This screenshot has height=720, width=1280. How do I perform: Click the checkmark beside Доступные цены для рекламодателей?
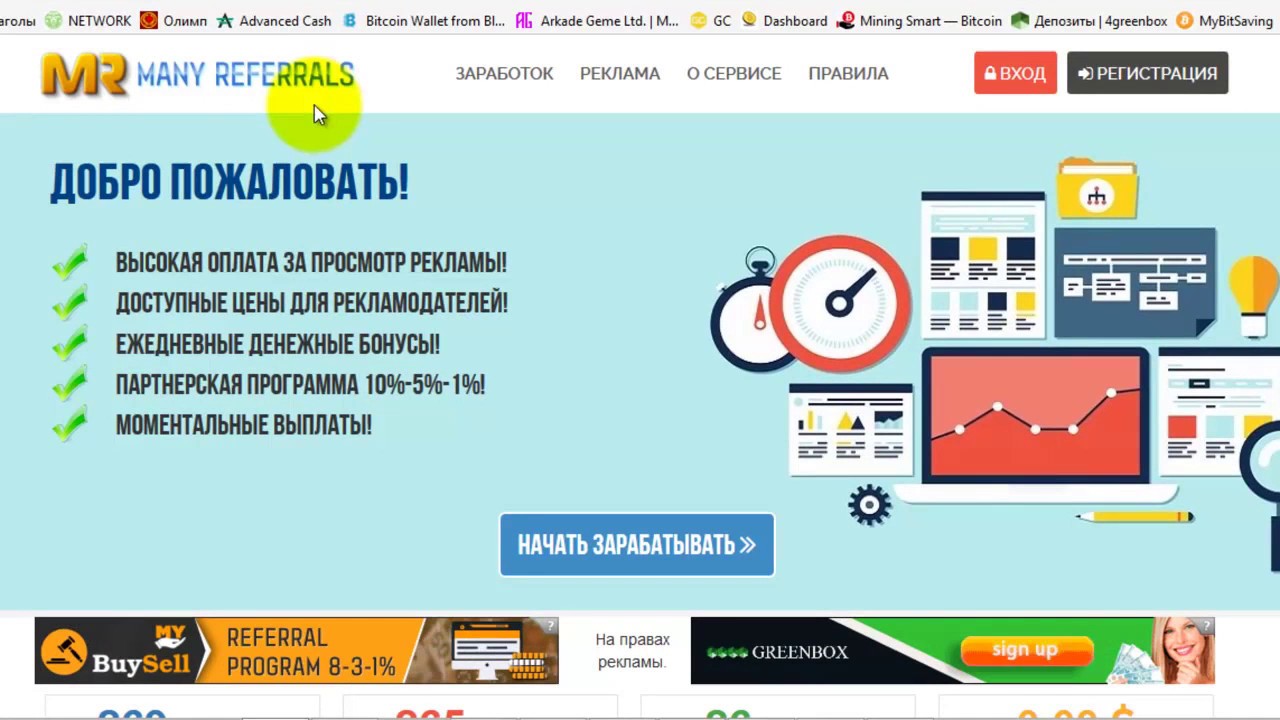pyautogui.click(x=70, y=303)
